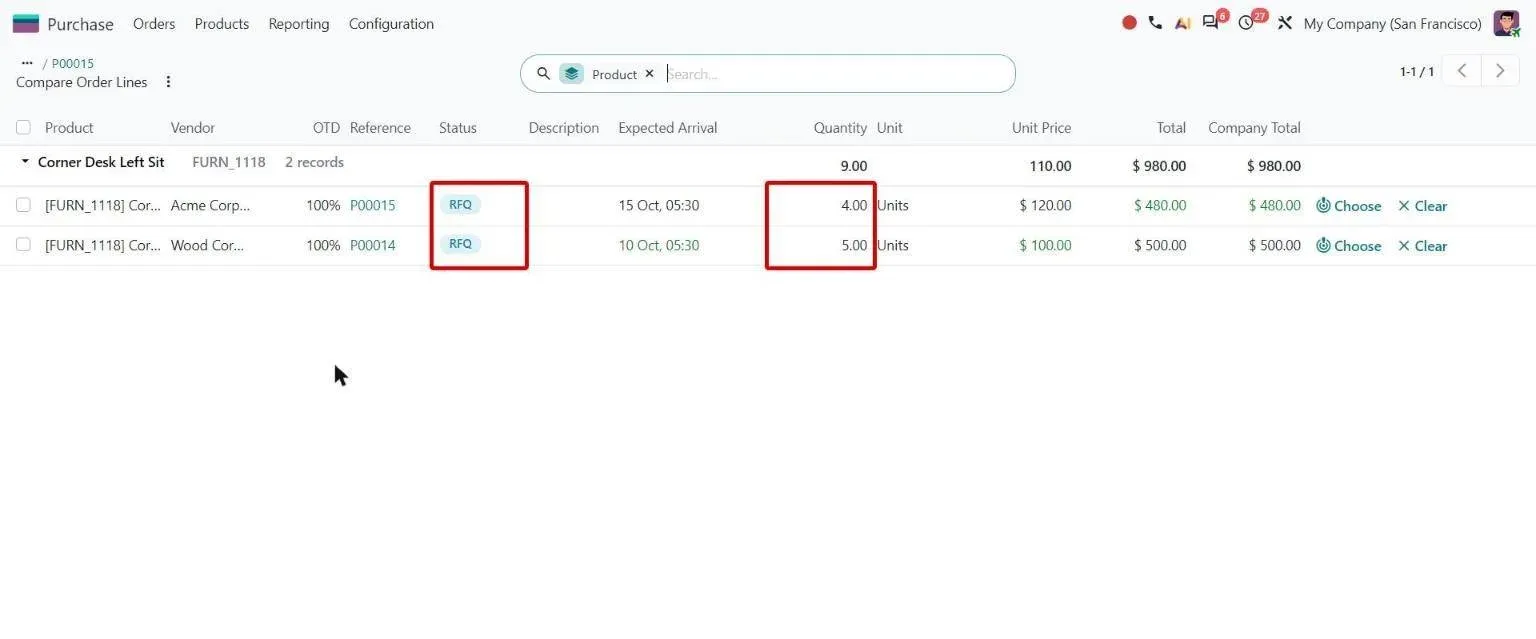Open the P00015 reference in table
Screen dimensions: 1536x639
pos(373,205)
